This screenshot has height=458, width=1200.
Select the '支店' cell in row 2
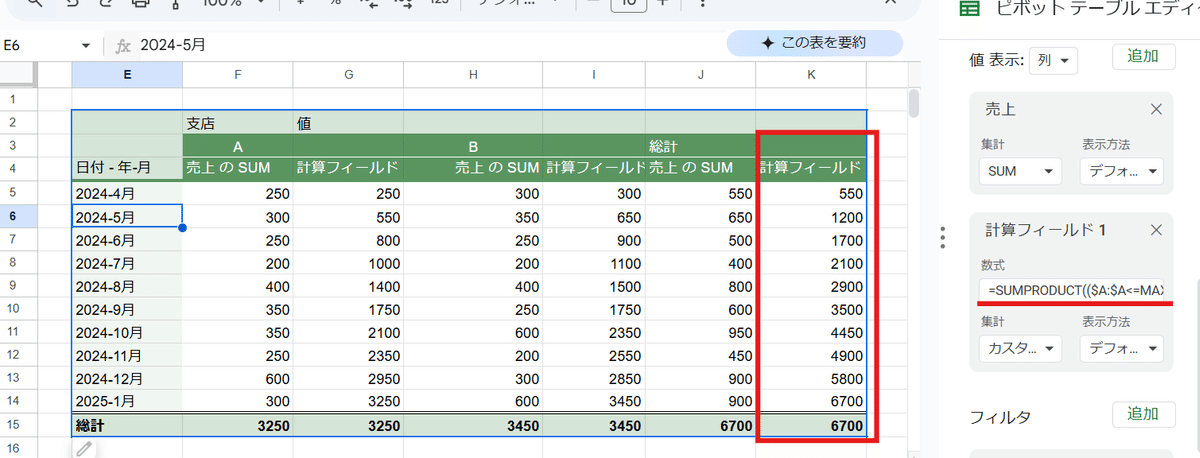[237, 123]
